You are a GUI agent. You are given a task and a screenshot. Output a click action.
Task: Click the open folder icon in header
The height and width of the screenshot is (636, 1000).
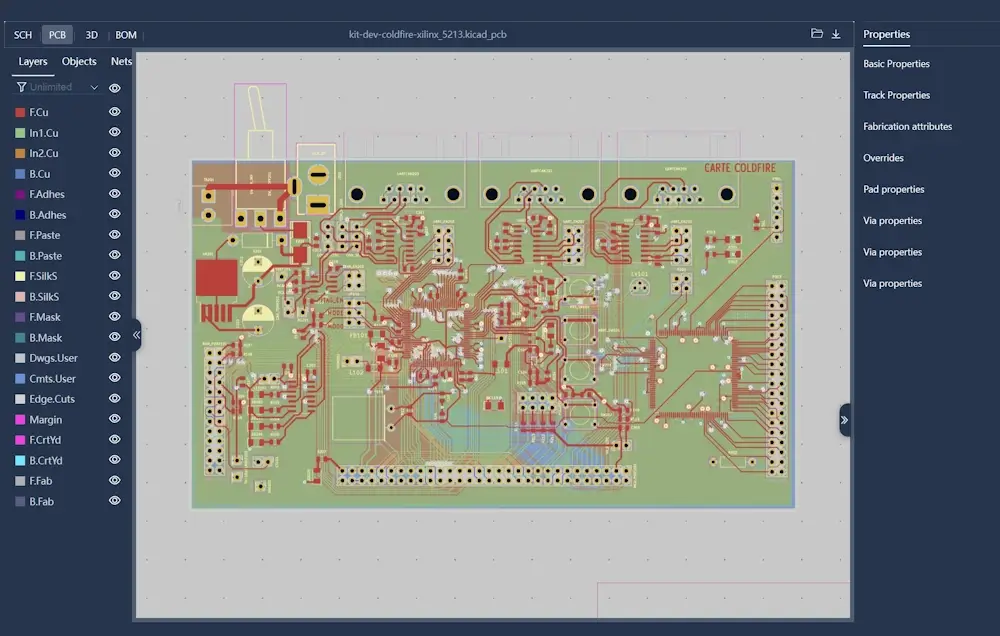[817, 34]
